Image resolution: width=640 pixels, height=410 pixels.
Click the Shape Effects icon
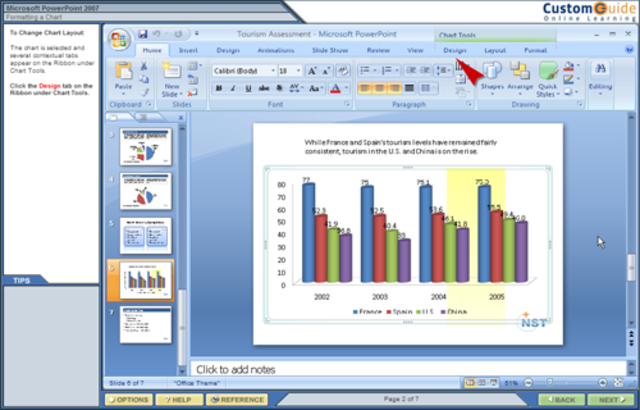[569, 92]
